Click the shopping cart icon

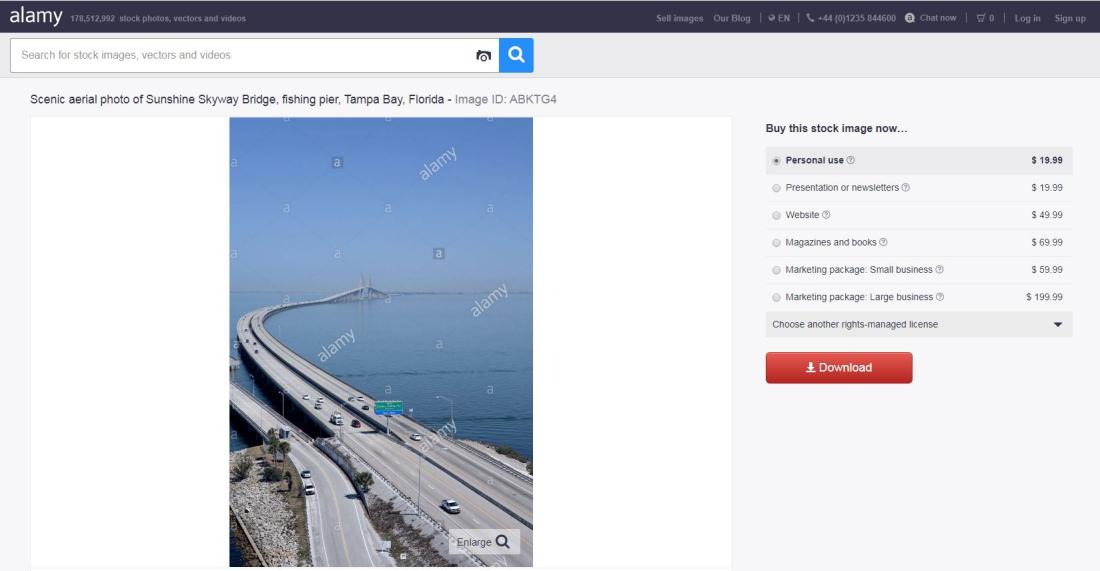pyautogui.click(x=981, y=18)
